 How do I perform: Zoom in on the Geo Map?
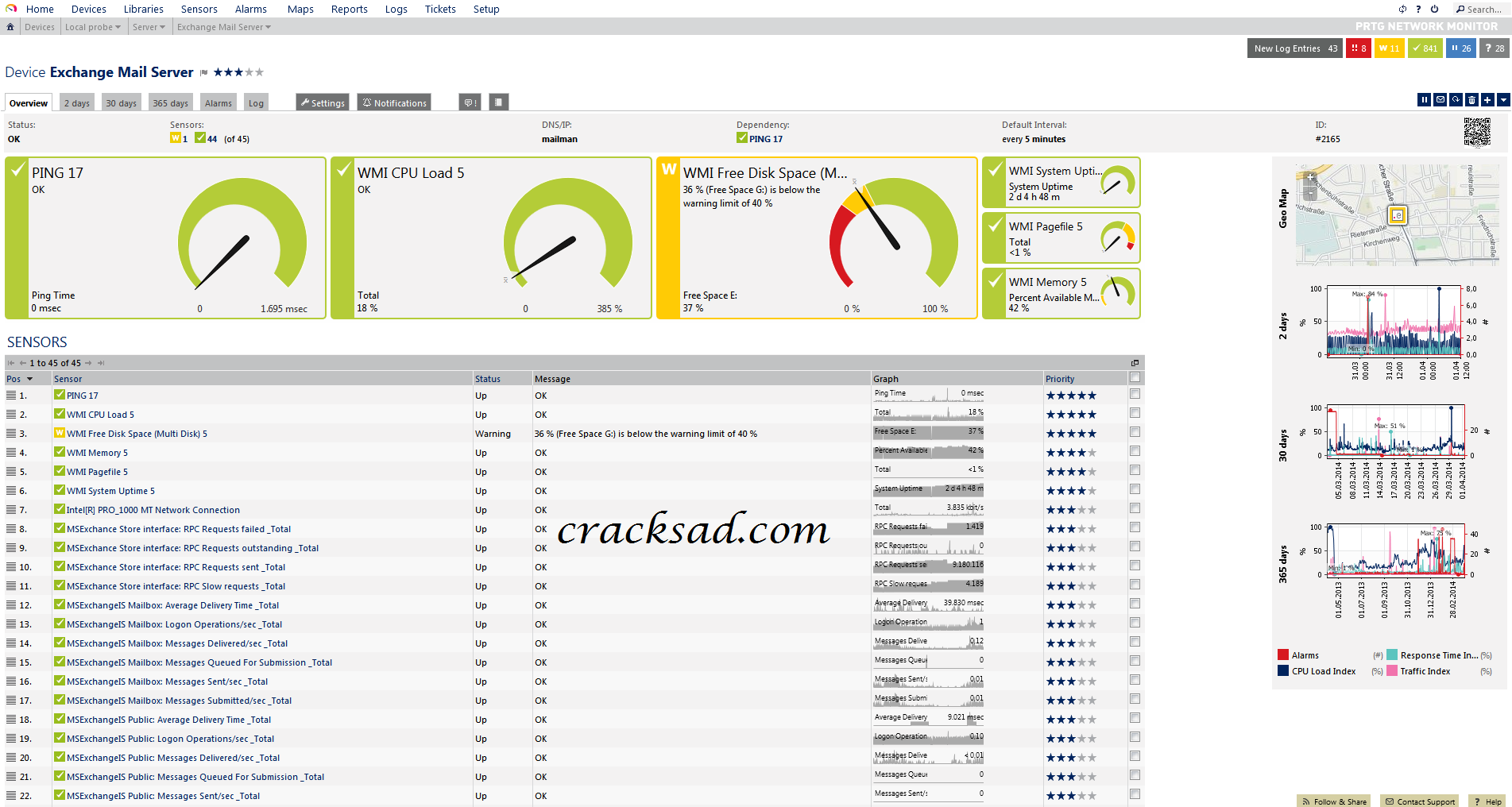pos(1310,178)
